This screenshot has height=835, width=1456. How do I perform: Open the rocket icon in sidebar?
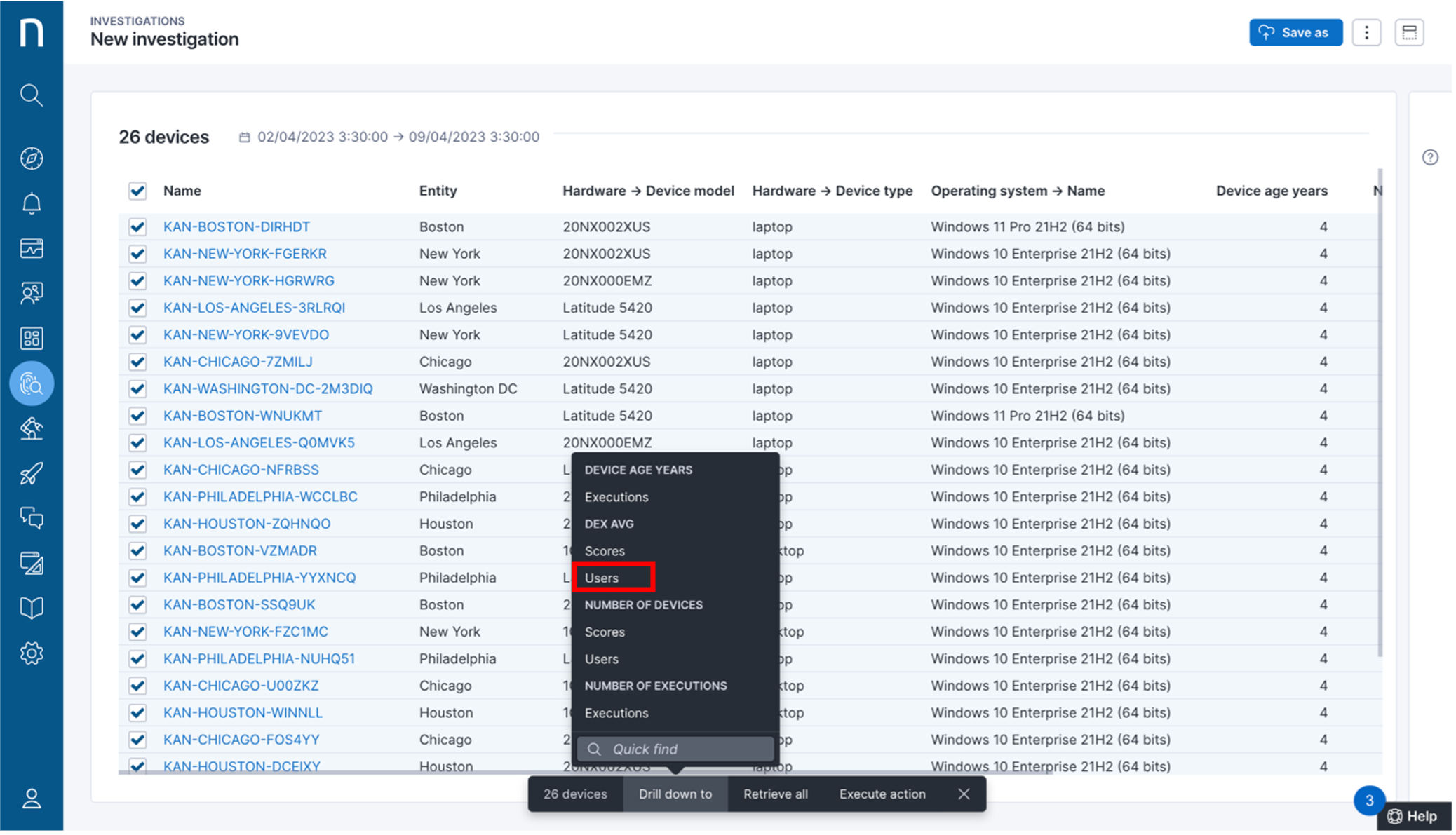click(31, 473)
